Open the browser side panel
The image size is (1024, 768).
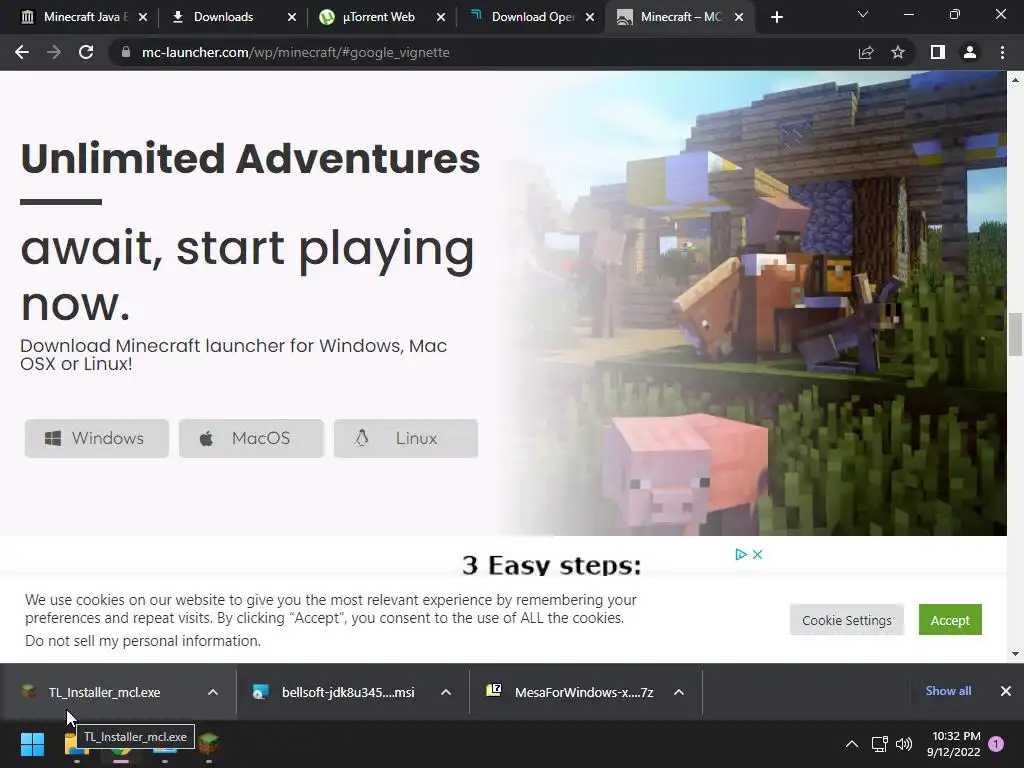pyautogui.click(x=938, y=52)
